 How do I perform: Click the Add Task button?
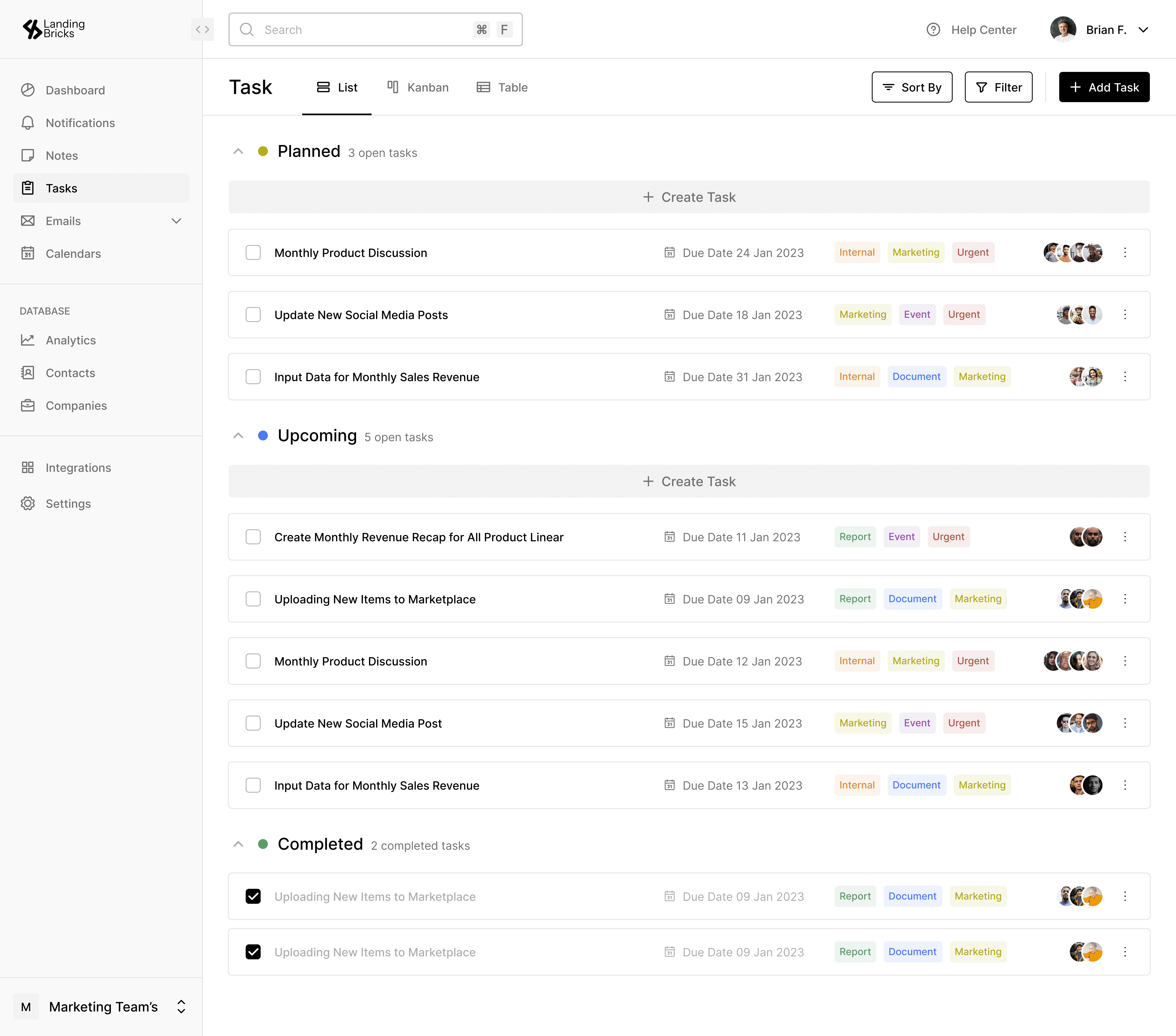pyautogui.click(x=1104, y=87)
